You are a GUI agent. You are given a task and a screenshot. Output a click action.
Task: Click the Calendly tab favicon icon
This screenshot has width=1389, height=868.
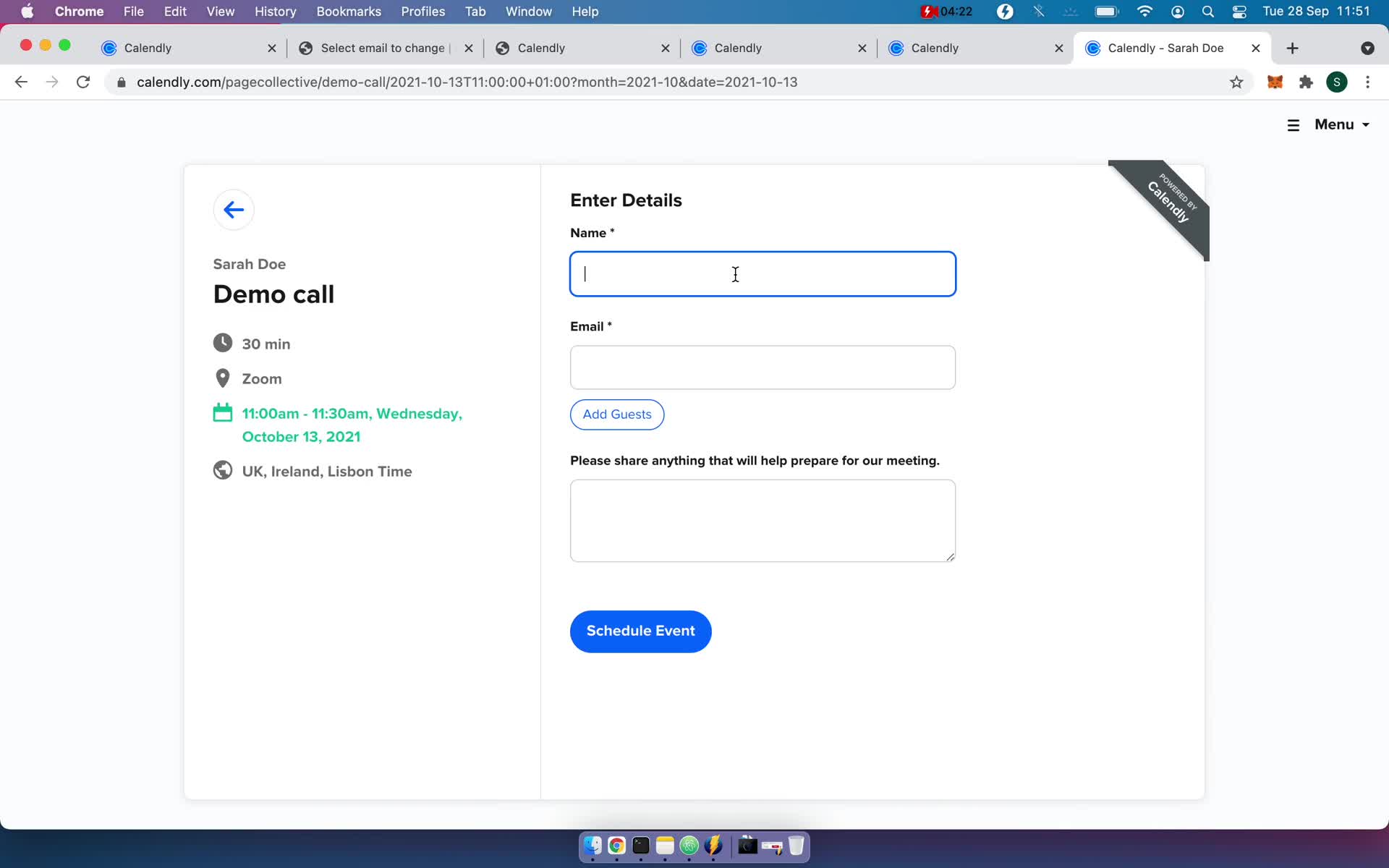point(108,47)
